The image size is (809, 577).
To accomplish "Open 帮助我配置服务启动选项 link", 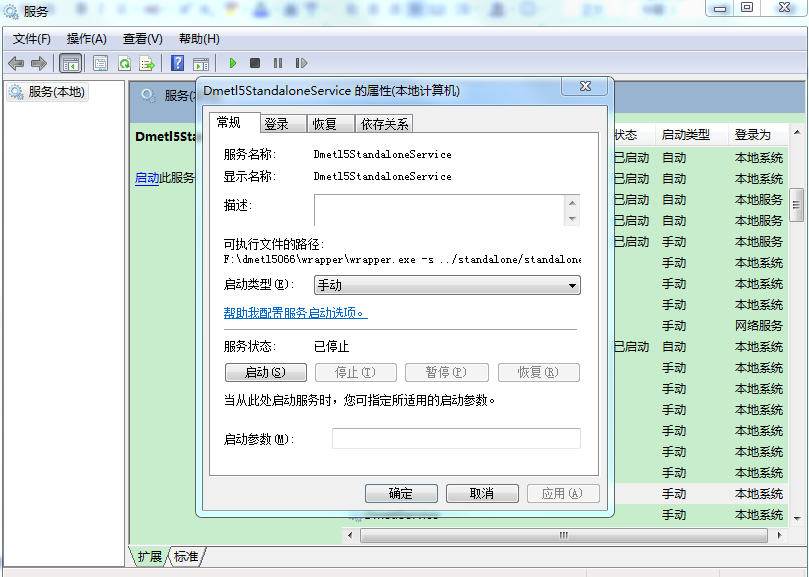I will 295,313.
